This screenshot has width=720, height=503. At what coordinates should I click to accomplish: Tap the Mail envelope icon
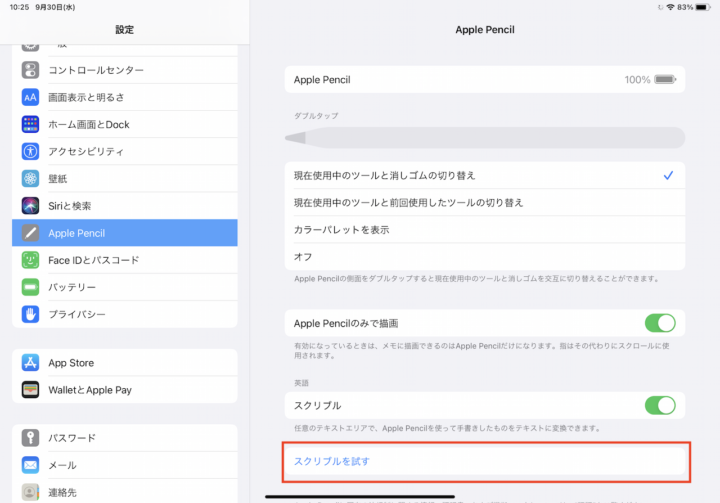click(x=30, y=465)
